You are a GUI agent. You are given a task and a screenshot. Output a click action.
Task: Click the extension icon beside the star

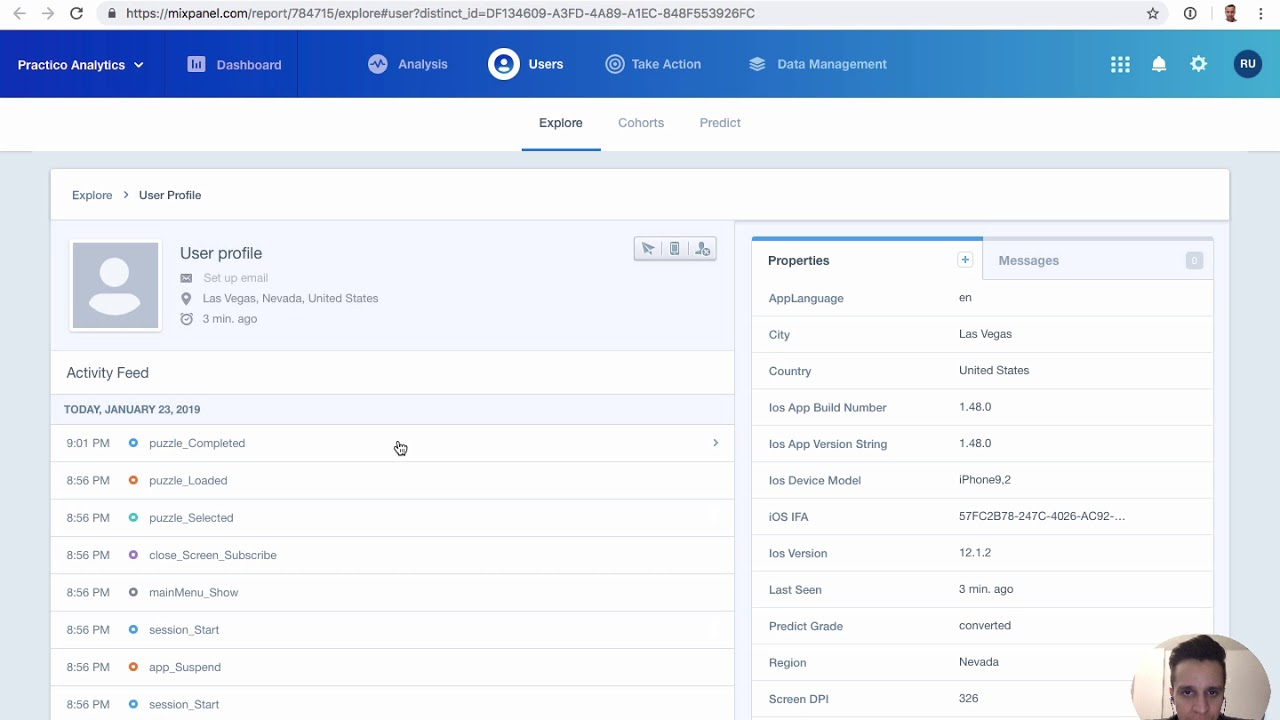click(x=1190, y=13)
